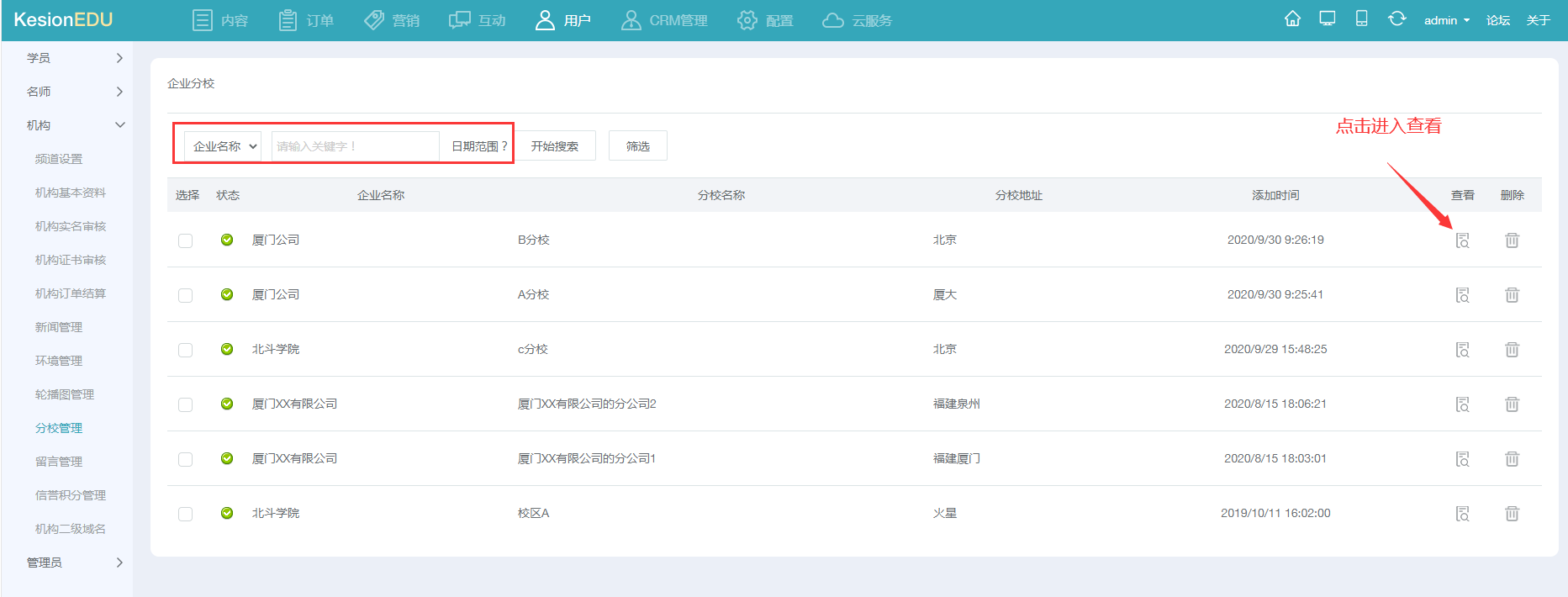Tick the checkbox for 校区A row
Viewport: 1568px width, 597px height.
point(185,514)
